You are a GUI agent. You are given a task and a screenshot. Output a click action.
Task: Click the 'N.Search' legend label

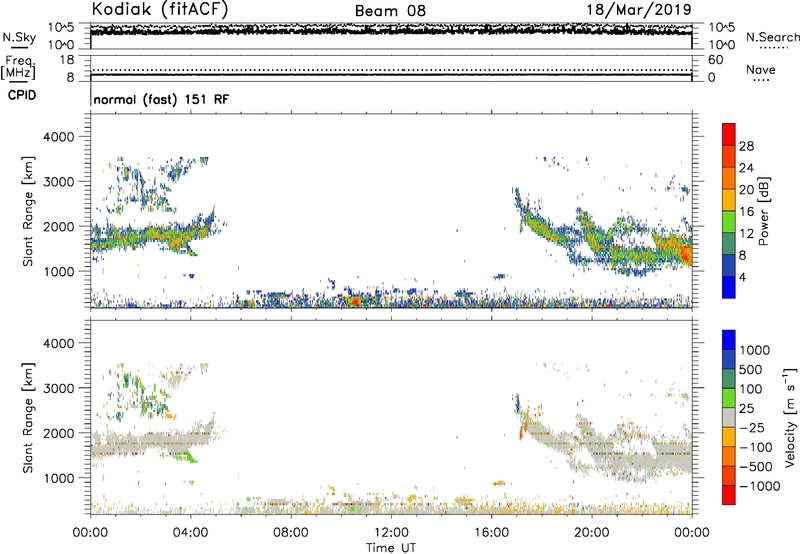coord(772,37)
